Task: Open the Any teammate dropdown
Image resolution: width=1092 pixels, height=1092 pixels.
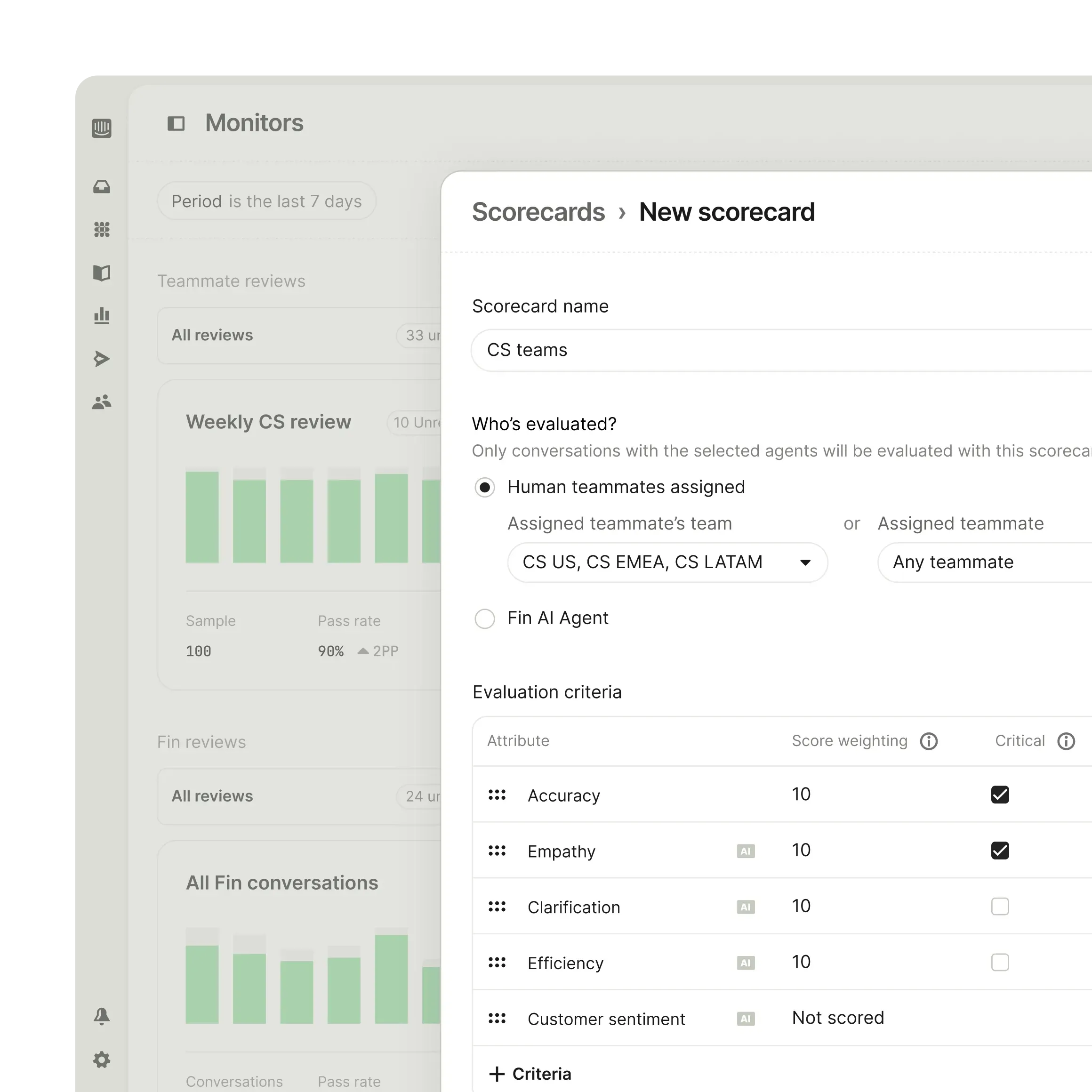Action: click(985, 562)
